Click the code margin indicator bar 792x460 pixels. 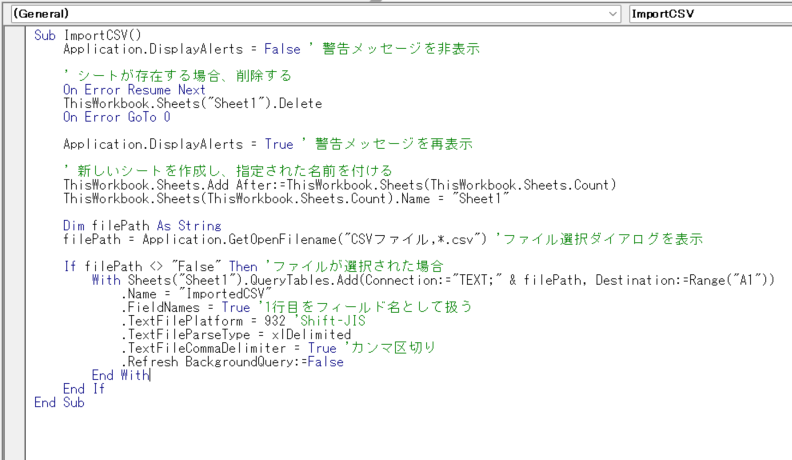click(15, 242)
